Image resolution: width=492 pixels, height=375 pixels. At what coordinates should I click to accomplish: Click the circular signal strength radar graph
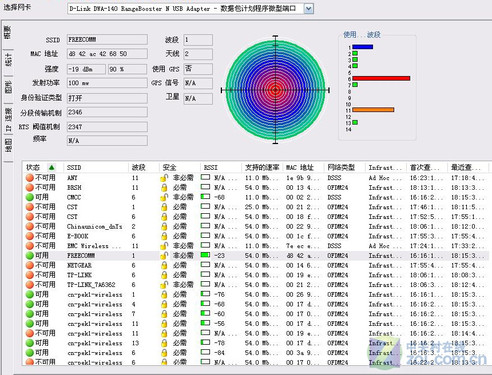coord(275,90)
